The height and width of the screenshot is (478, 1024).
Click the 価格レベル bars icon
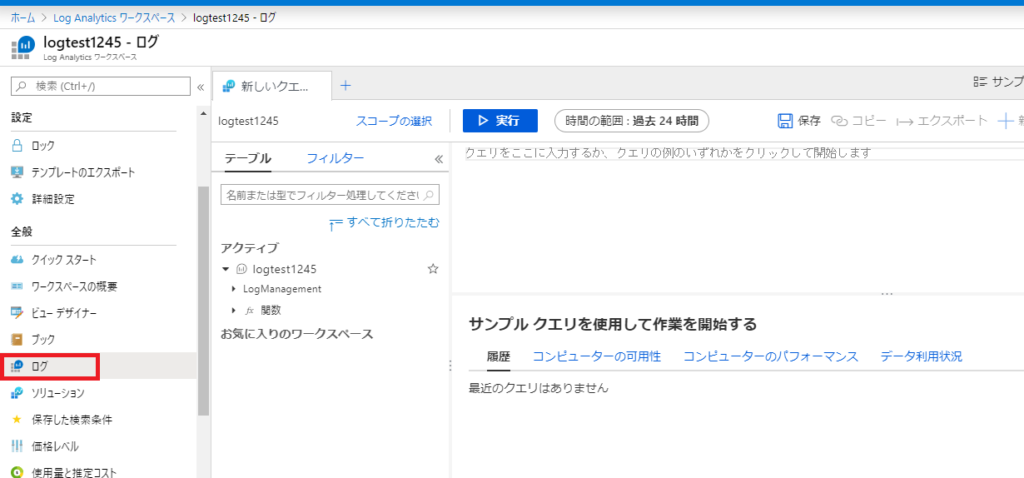[x=18, y=446]
